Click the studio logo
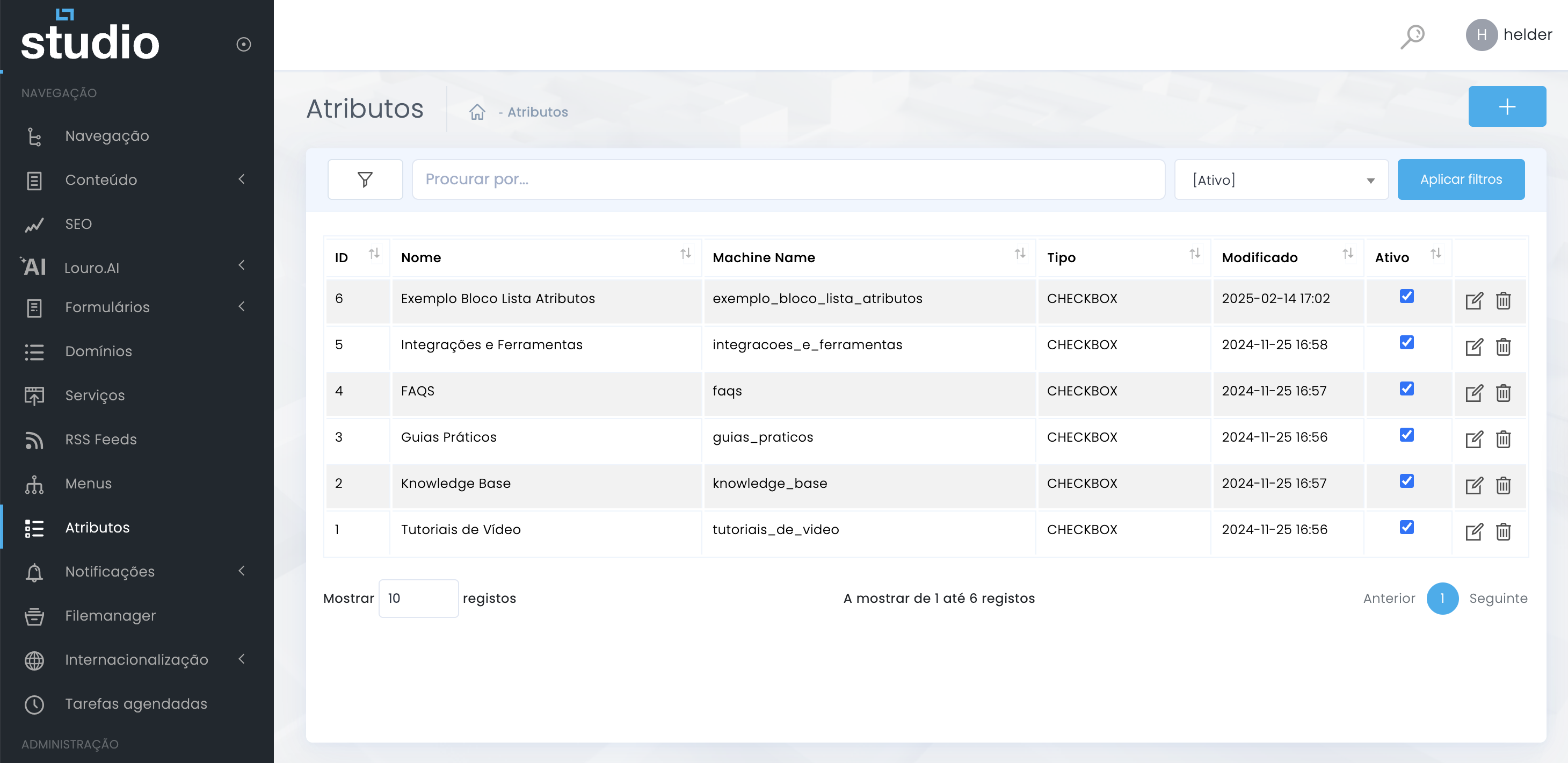Screen dimensions: 1568x763 click(90, 35)
